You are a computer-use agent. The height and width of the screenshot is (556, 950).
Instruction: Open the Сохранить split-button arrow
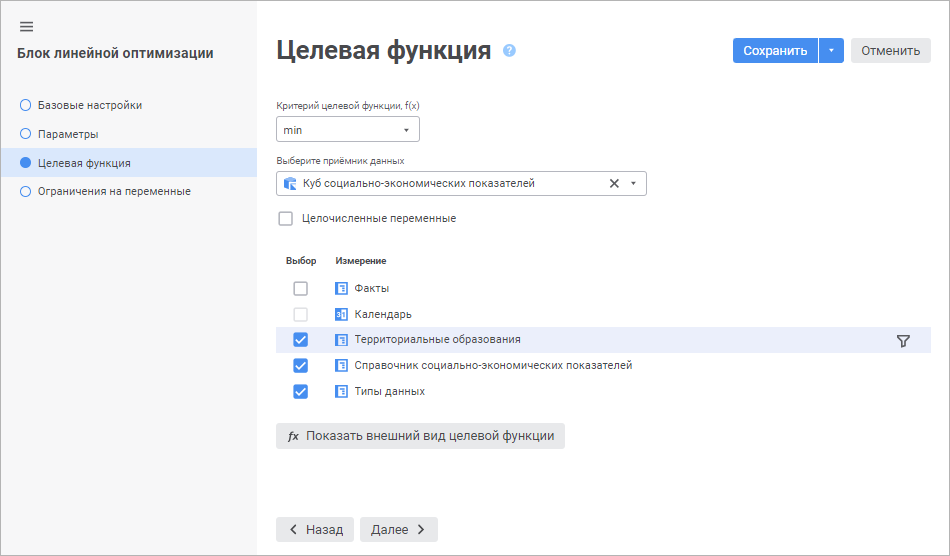pyautogui.click(x=831, y=51)
